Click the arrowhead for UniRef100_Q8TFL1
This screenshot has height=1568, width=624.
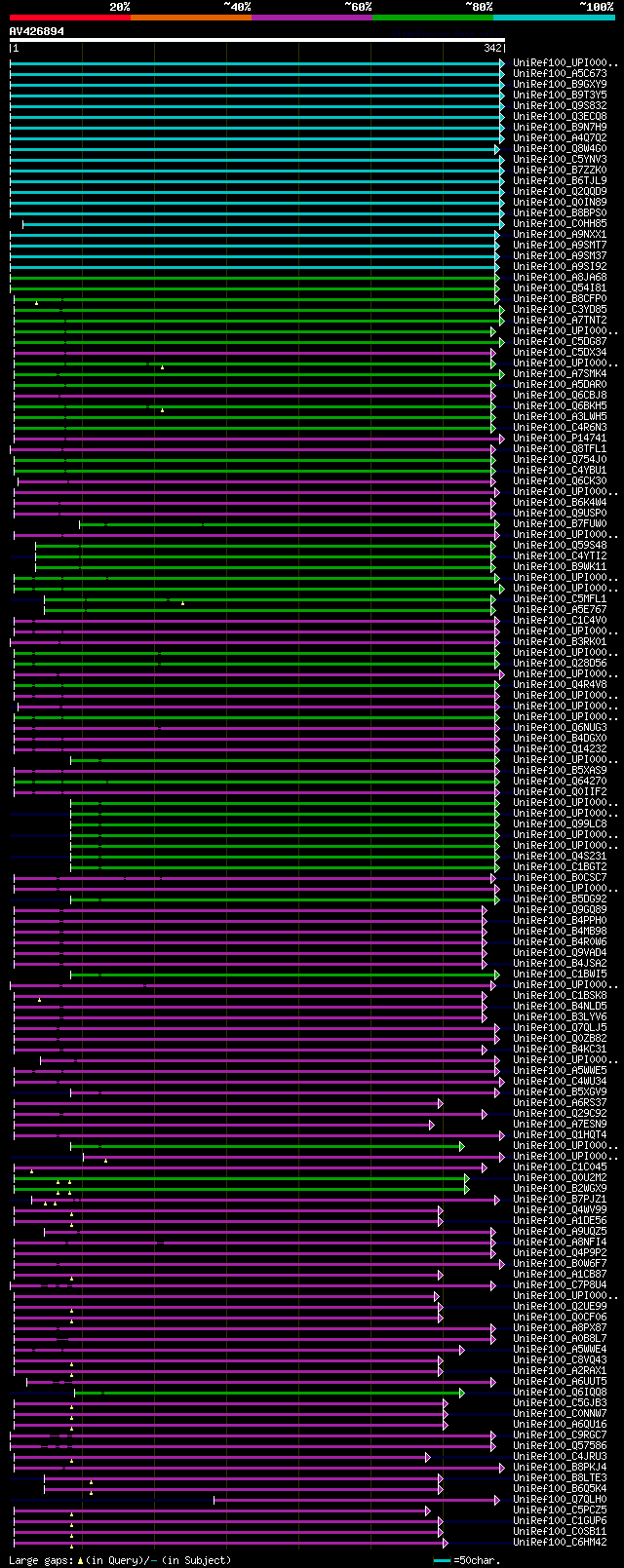(493, 448)
